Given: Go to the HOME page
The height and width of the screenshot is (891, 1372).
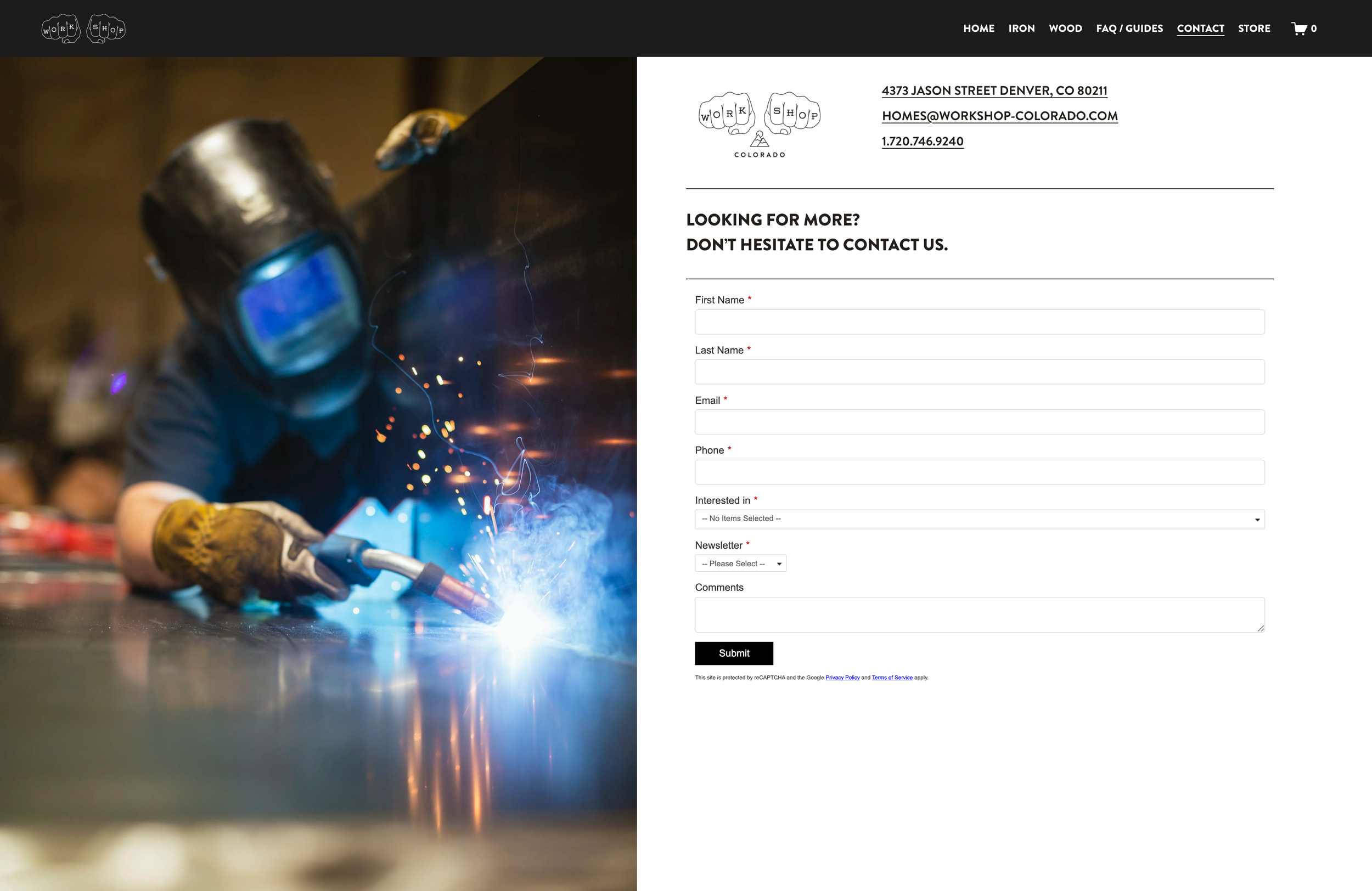Looking at the screenshot, I should click(979, 28).
